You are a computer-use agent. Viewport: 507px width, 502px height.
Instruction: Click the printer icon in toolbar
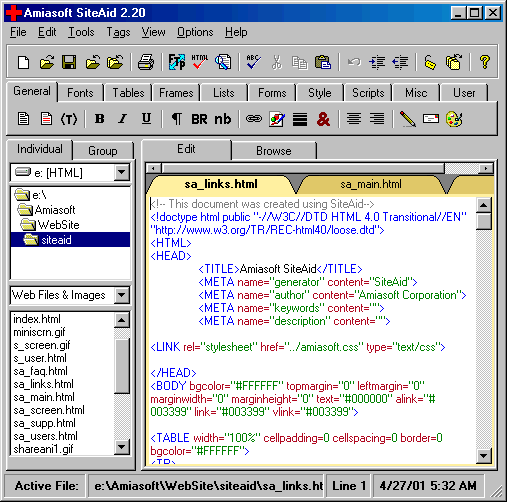click(x=146, y=62)
